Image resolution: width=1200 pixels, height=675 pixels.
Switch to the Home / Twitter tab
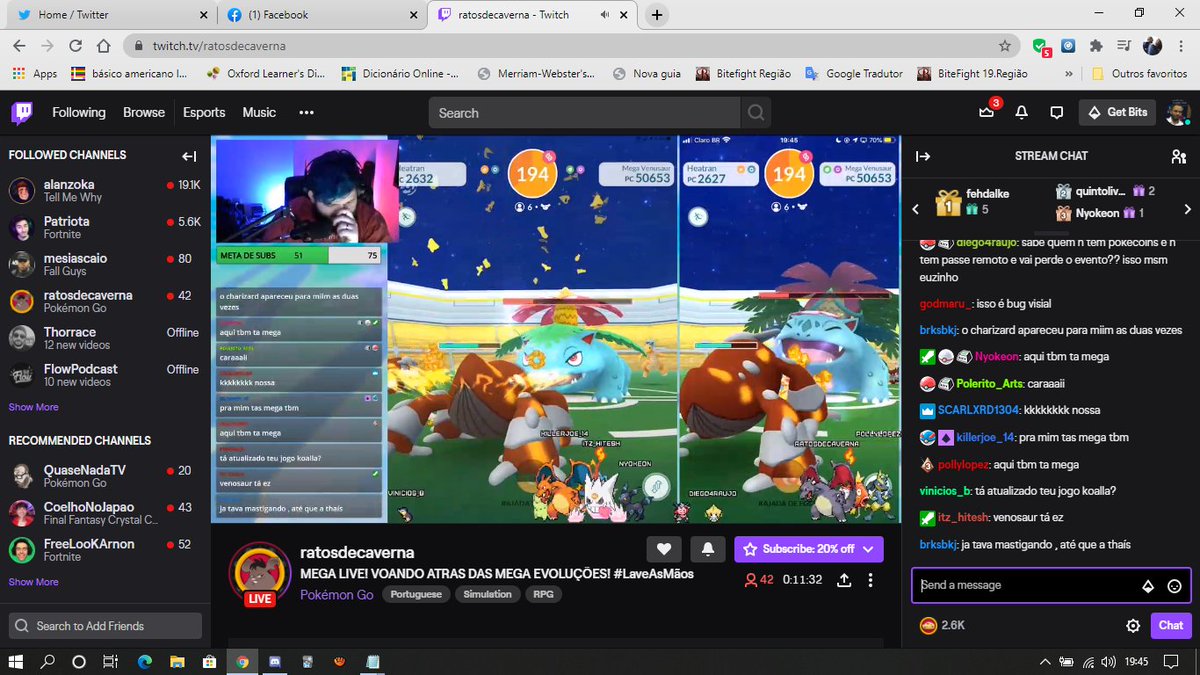(108, 15)
